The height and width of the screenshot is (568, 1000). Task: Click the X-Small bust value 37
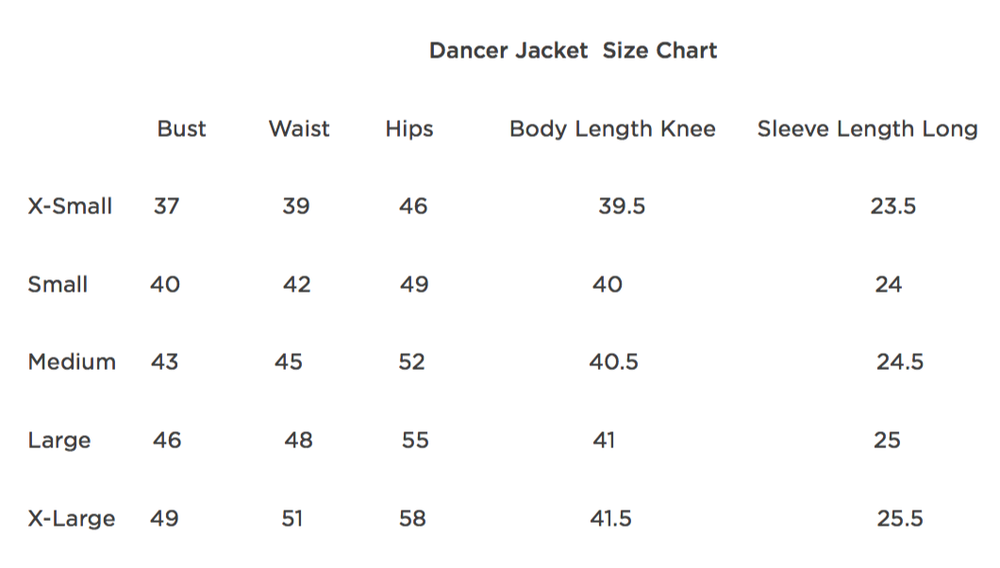pos(167,207)
